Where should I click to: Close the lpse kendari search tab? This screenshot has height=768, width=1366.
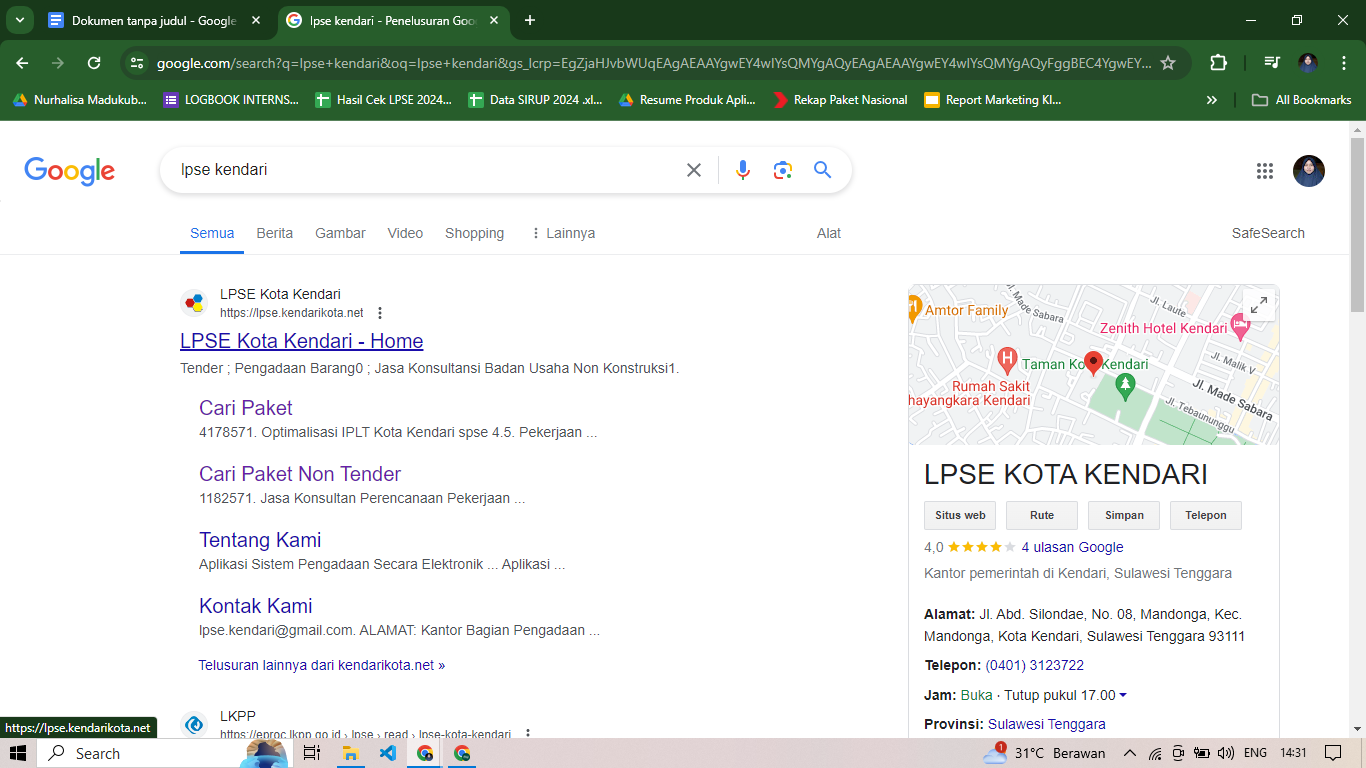click(x=493, y=20)
